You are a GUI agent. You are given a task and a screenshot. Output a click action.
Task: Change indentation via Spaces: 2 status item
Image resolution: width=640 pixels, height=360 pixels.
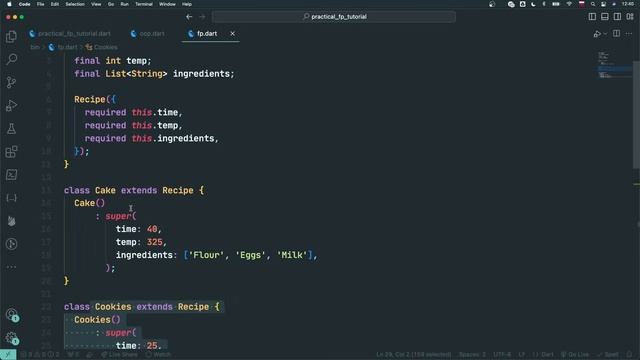(472, 354)
